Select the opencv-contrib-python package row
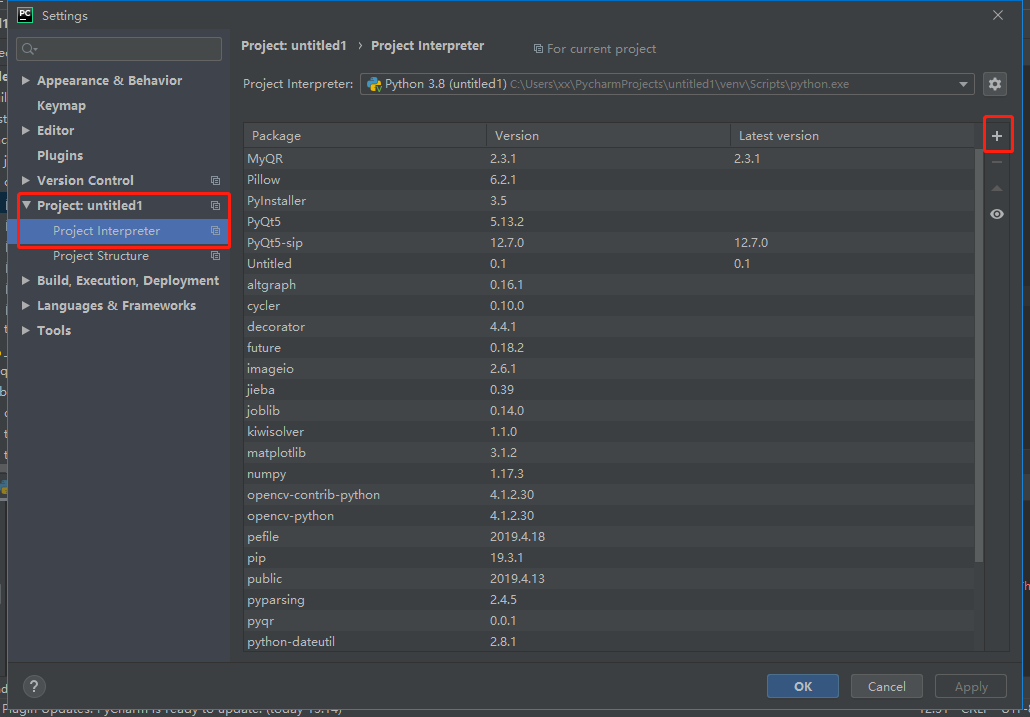The image size is (1030, 717). tap(609, 494)
